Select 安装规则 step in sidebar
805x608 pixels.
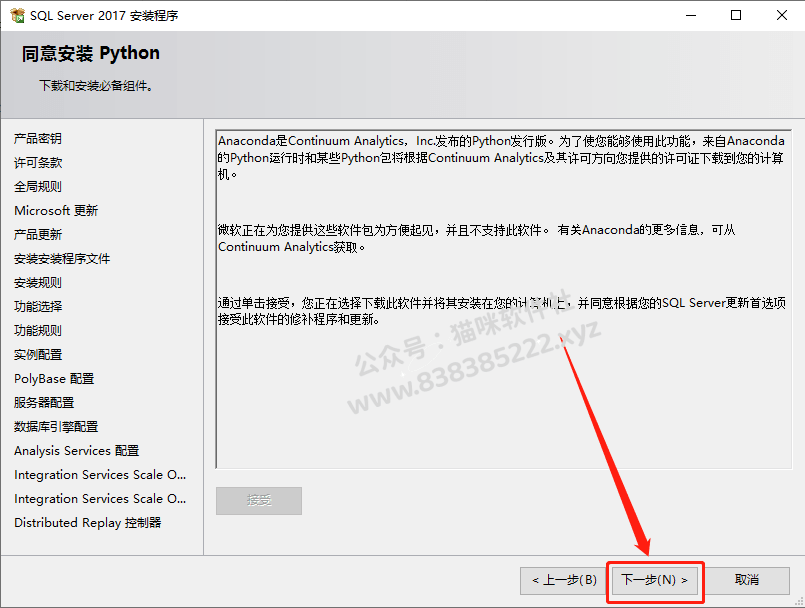tap(38, 282)
